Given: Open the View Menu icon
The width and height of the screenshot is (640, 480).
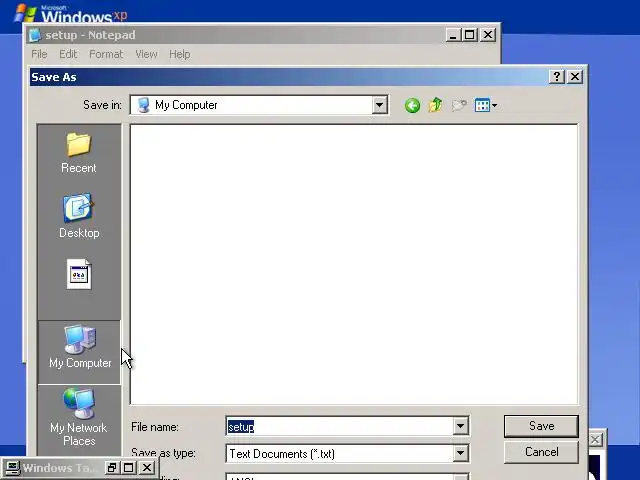Looking at the screenshot, I should [482, 106].
